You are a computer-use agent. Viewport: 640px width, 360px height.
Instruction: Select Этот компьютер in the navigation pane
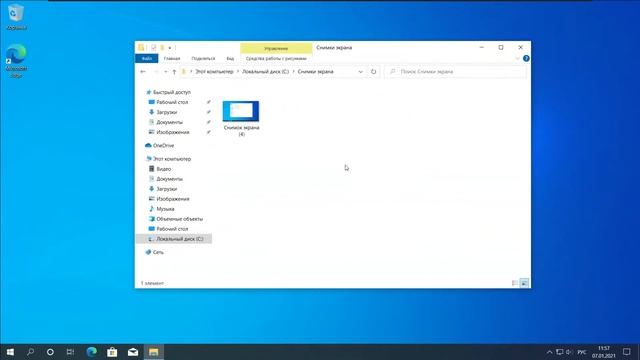tap(171, 159)
